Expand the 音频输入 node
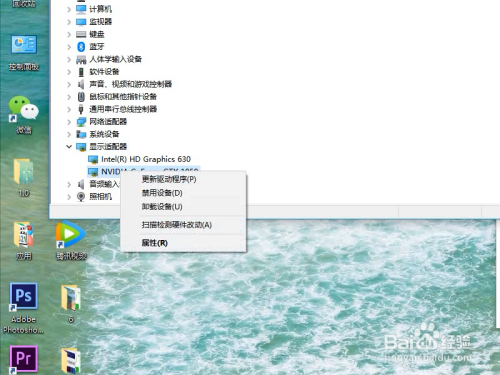The image size is (500, 375). (x=69, y=184)
